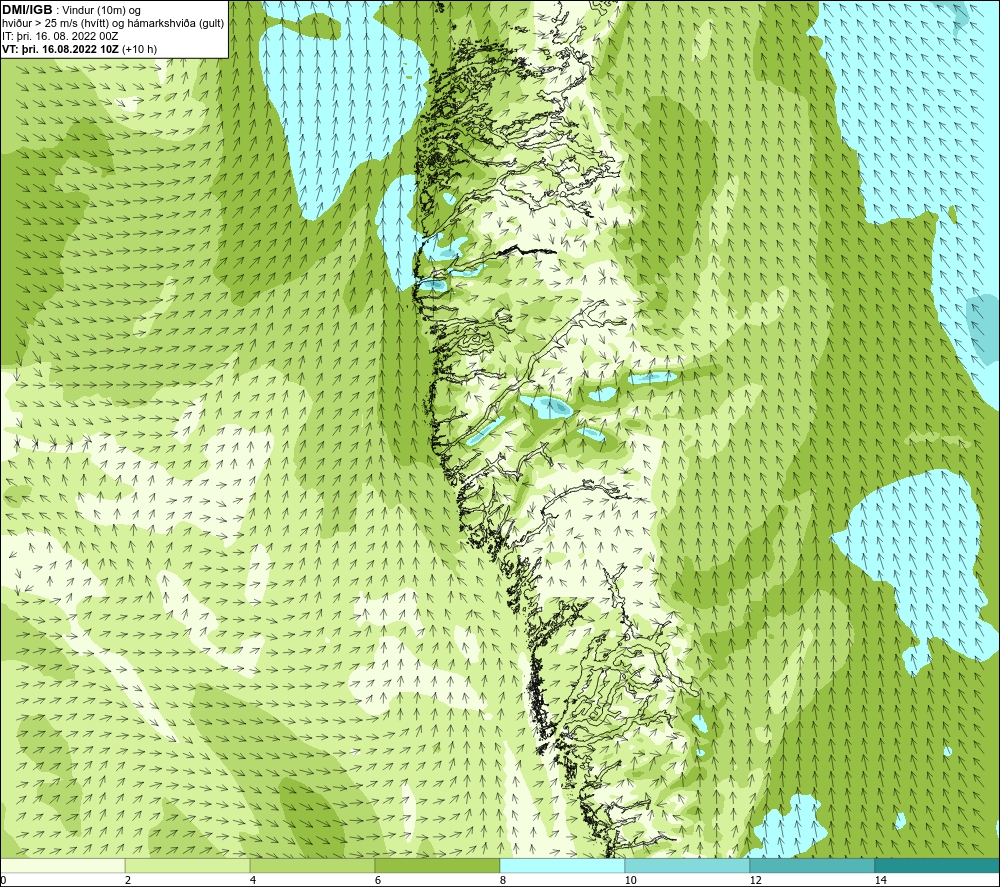Screen dimensions: 1000x887
Task: Click the 10–12 m/s cyan scale band
Action: point(688,865)
